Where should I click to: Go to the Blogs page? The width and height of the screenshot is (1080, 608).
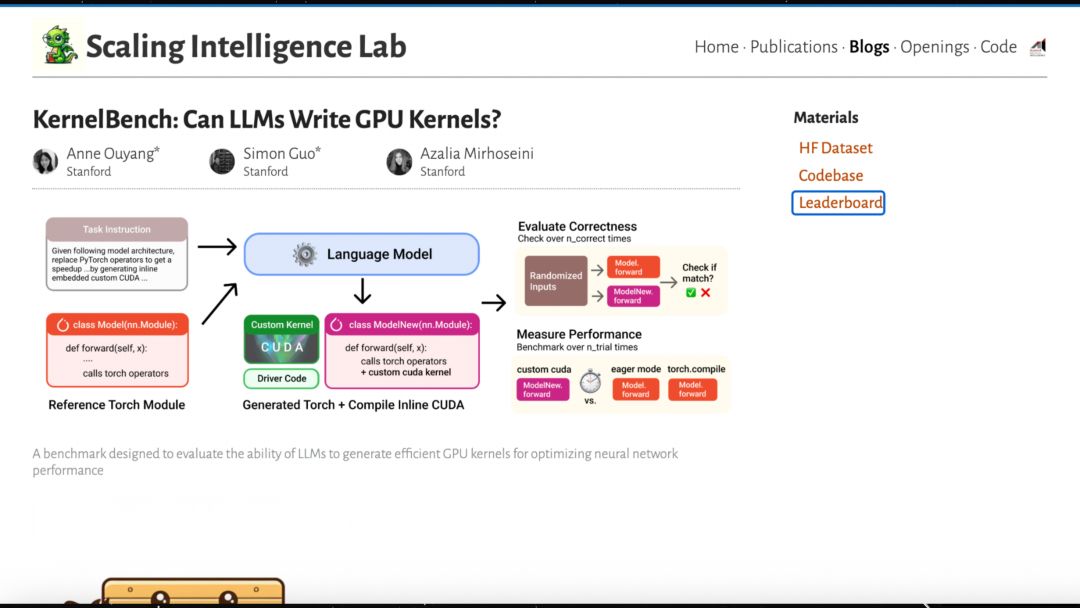[x=869, y=47]
